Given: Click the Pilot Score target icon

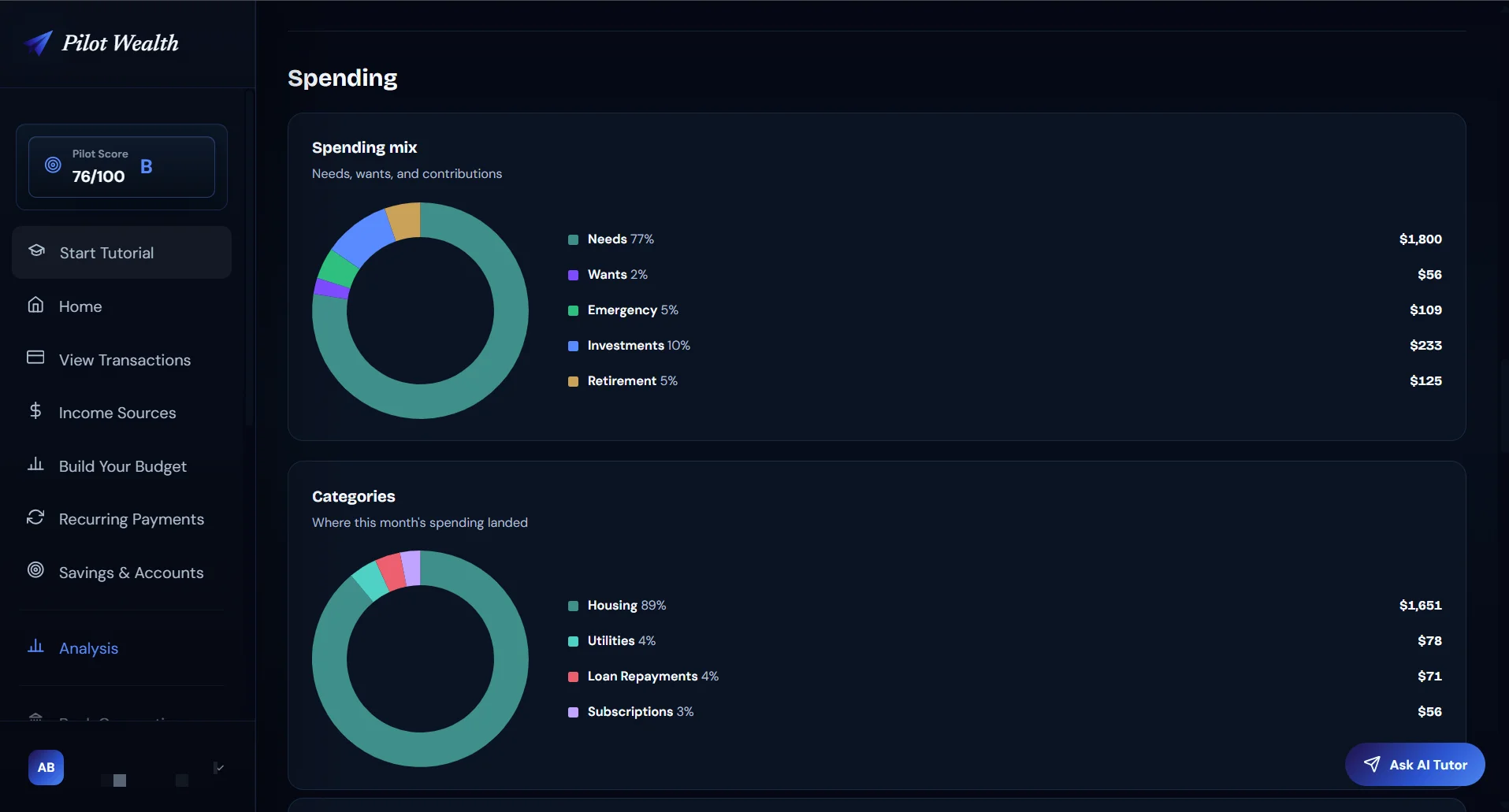Looking at the screenshot, I should (53, 165).
